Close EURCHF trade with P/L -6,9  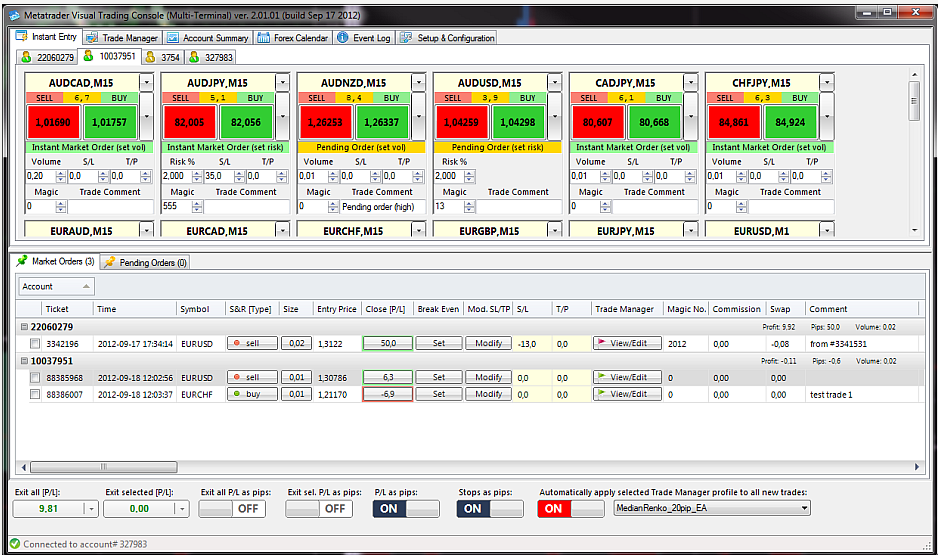(388, 394)
